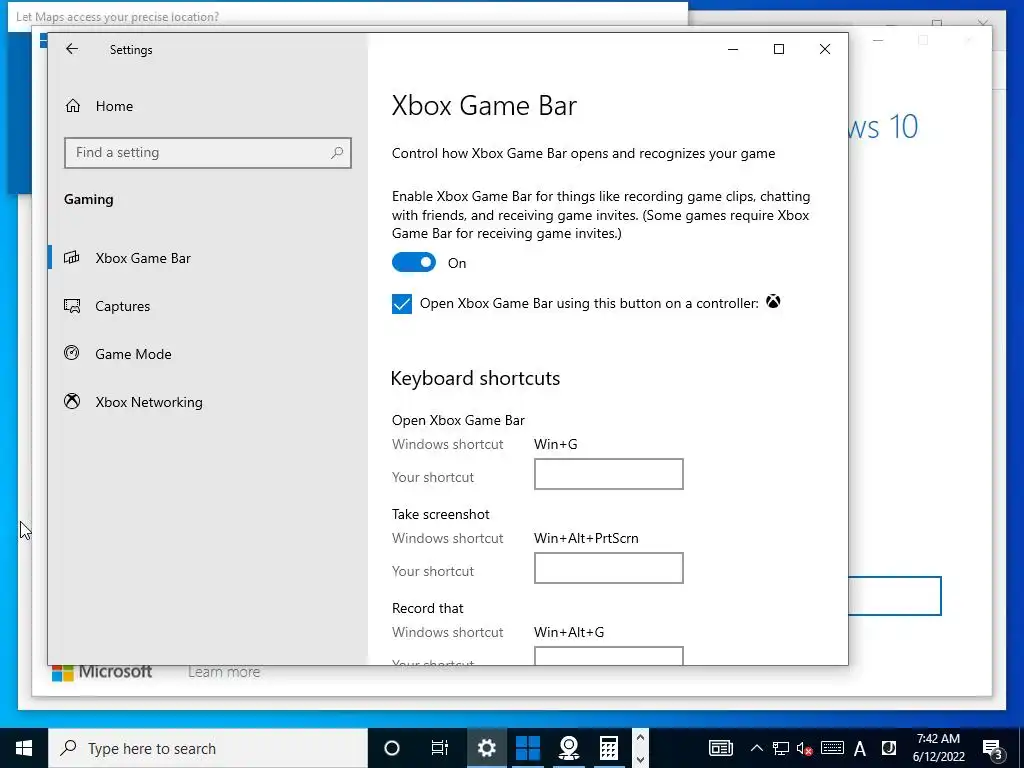Click Learn more link in the background window
The image size is (1024, 768).
224,672
